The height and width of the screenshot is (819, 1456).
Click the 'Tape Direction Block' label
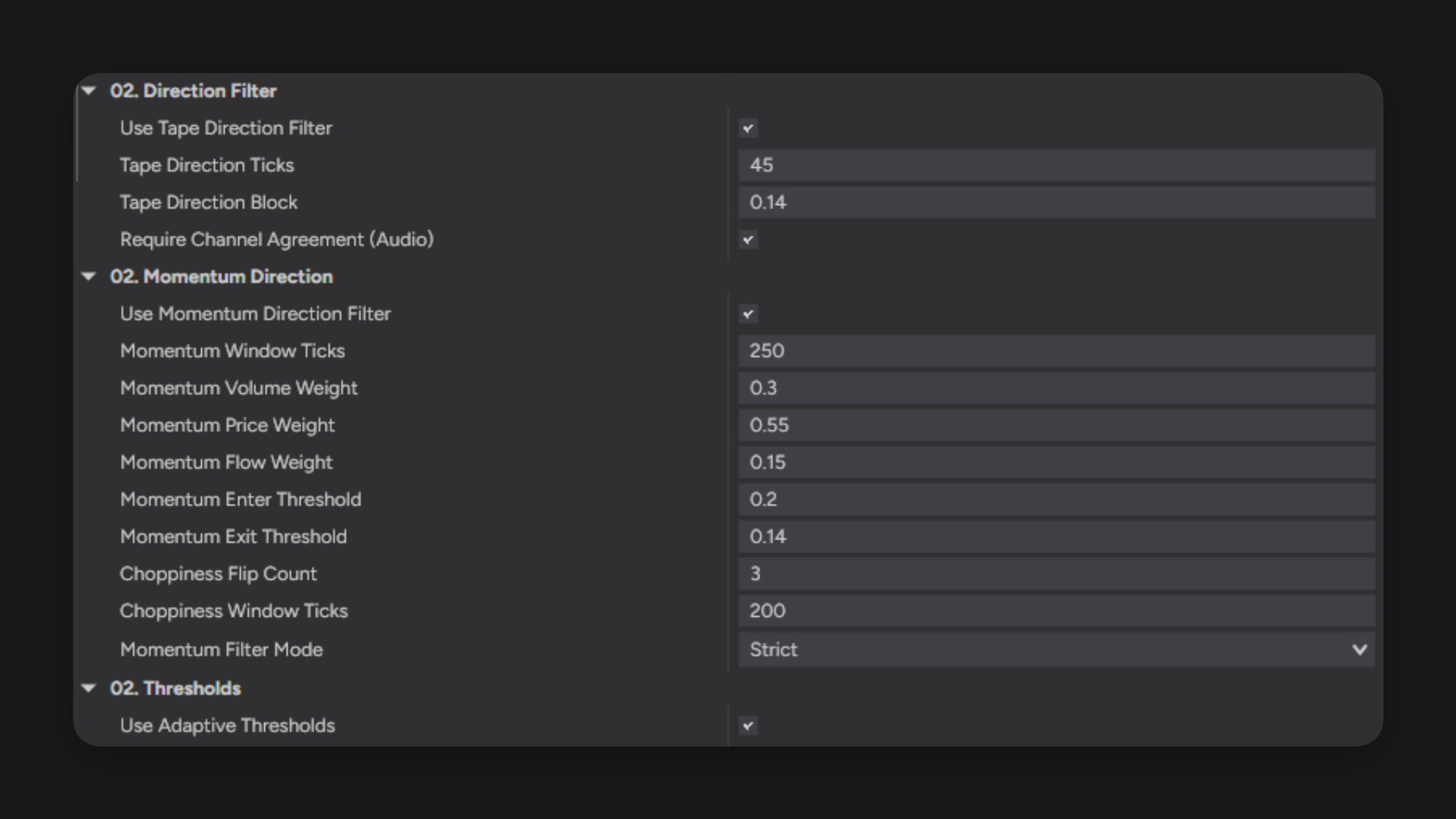click(x=209, y=202)
